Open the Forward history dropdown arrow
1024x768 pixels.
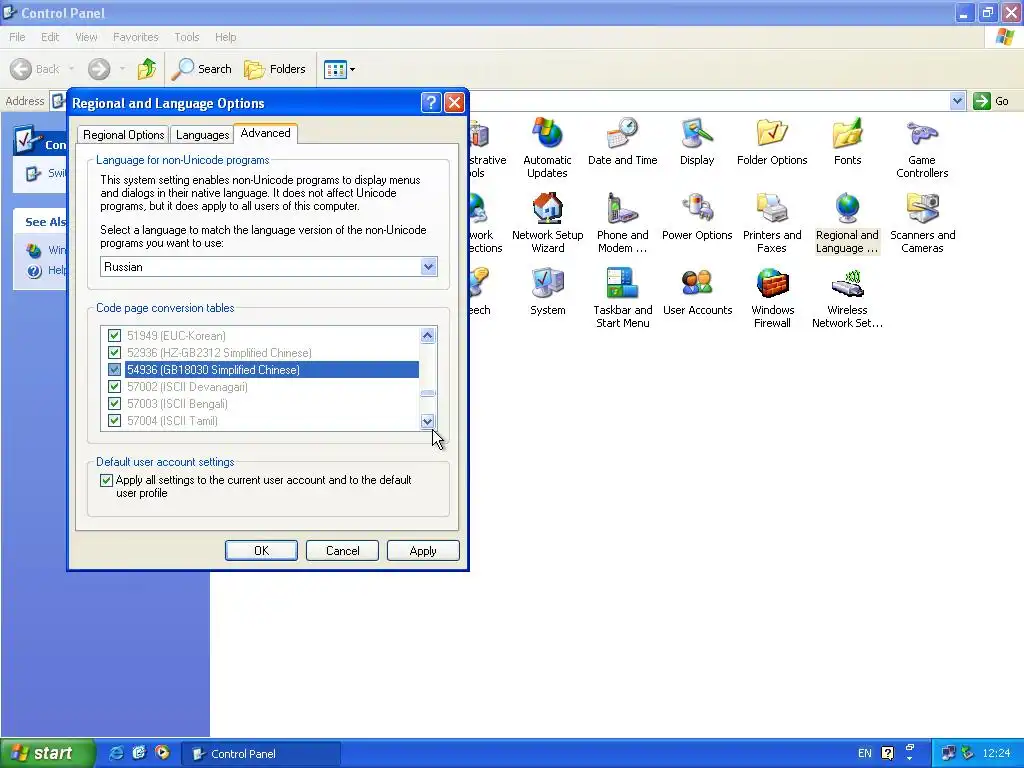click(x=122, y=69)
